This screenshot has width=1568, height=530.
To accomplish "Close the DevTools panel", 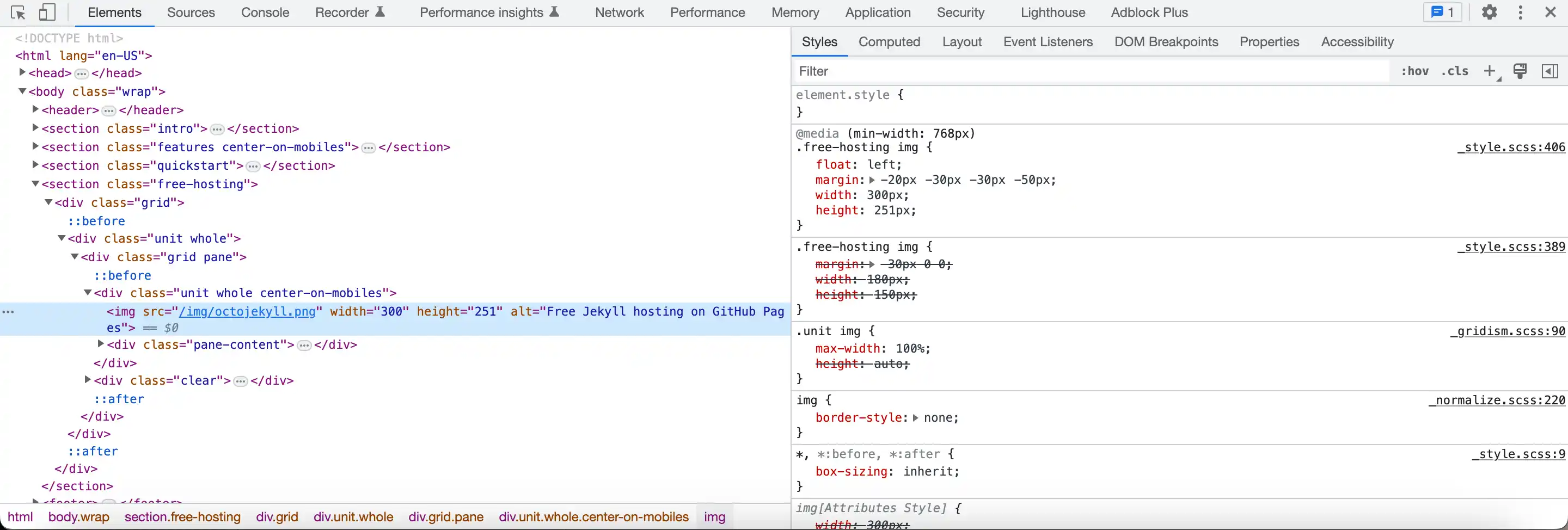I will [x=1551, y=12].
